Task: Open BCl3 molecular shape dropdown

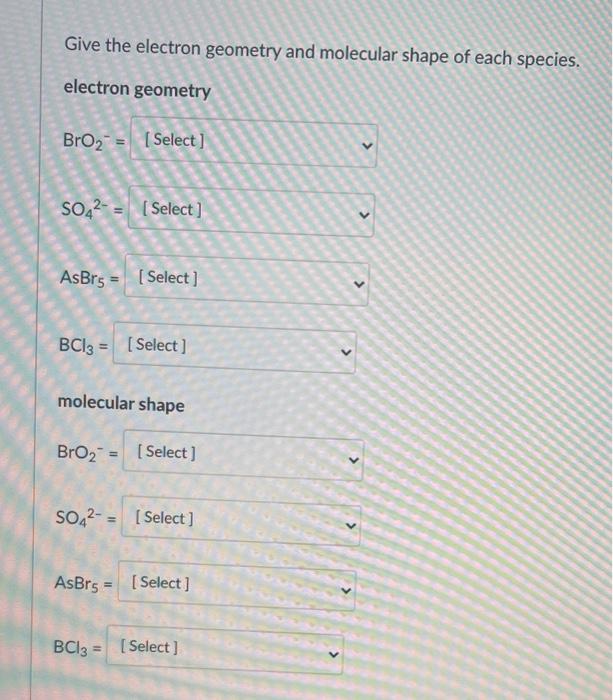Action: [x=225, y=650]
